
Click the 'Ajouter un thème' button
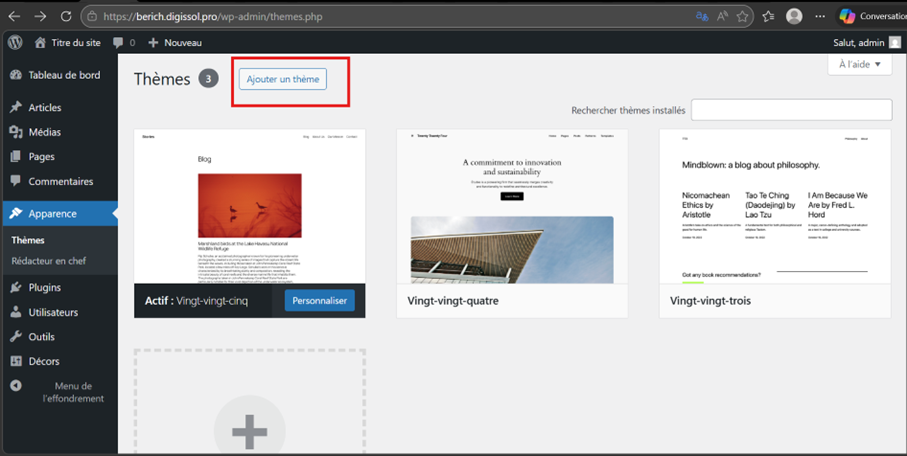click(x=283, y=79)
